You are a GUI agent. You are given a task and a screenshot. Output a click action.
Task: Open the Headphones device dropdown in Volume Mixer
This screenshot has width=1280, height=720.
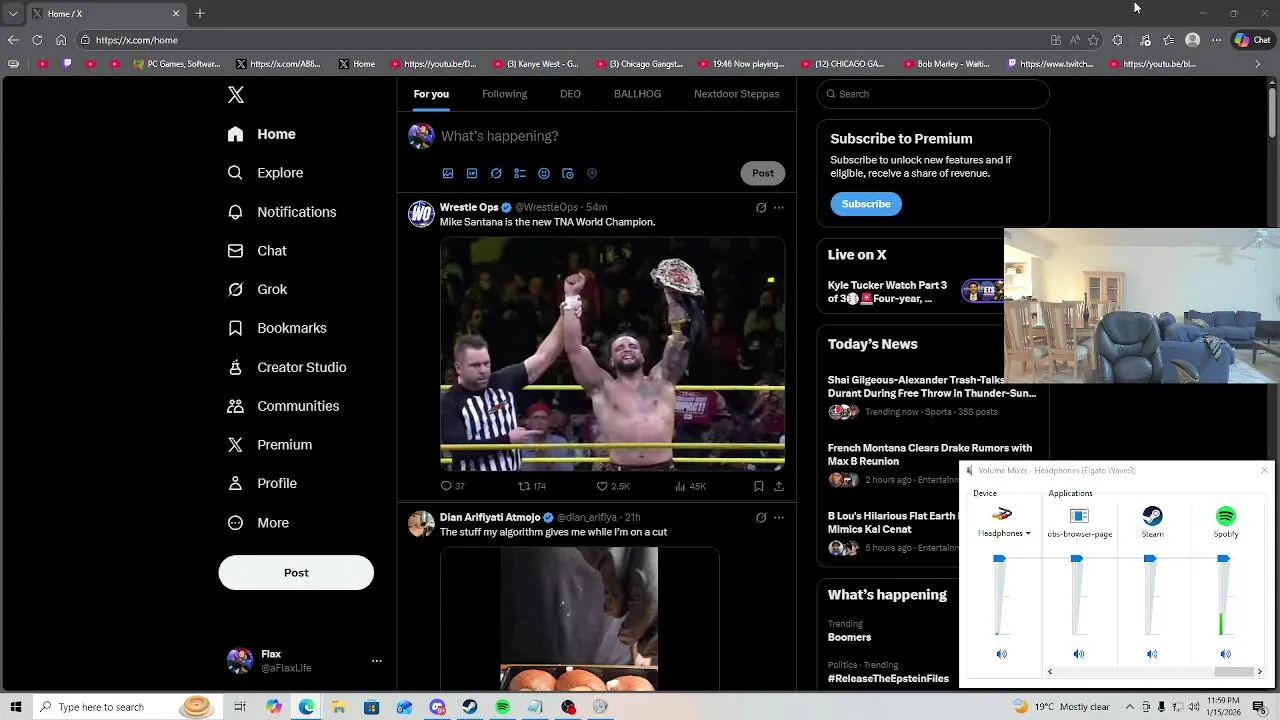click(x=1004, y=534)
